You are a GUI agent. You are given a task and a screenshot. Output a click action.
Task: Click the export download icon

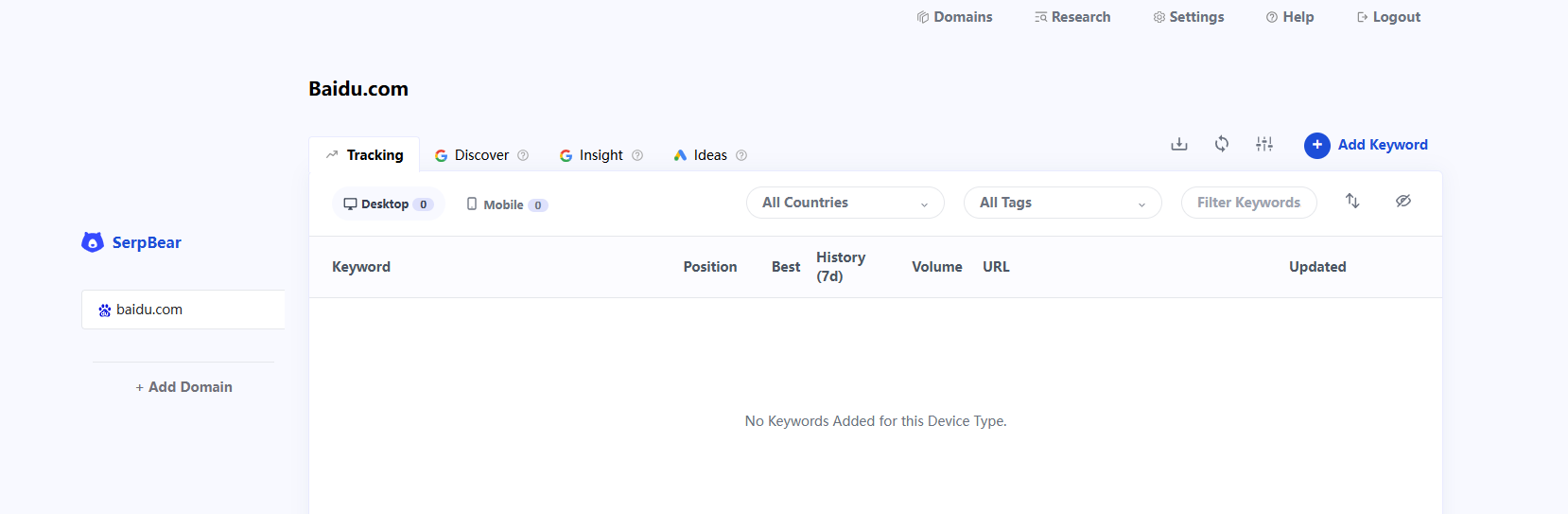(x=1179, y=144)
